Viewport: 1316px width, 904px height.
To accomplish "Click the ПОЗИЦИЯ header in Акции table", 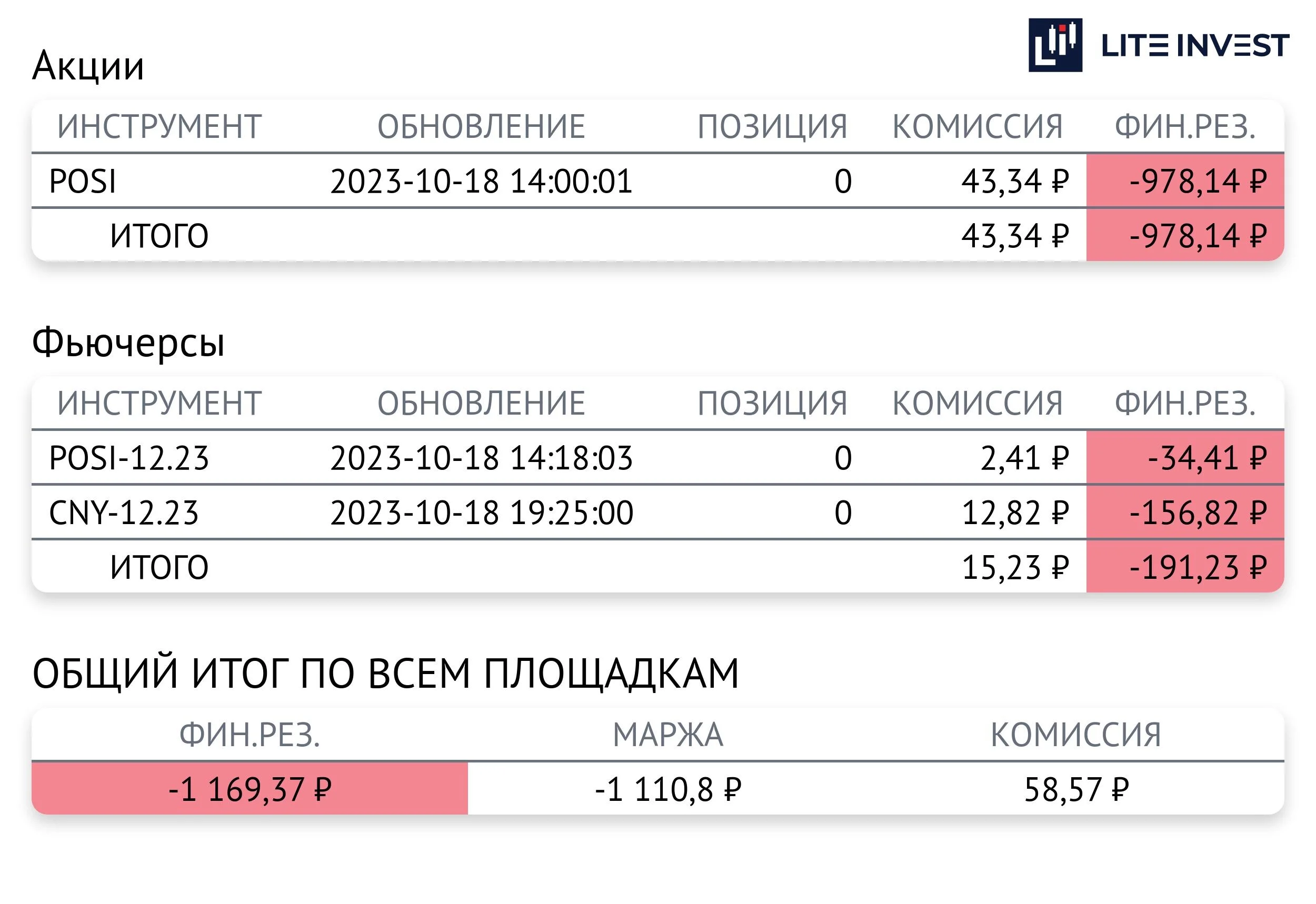I will [772, 126].
